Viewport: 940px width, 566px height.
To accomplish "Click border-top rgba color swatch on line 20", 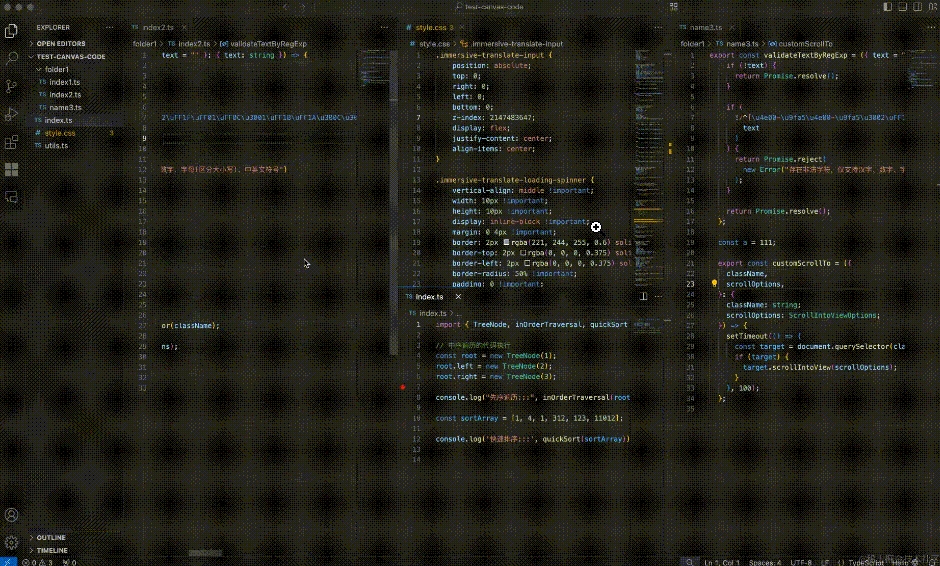I will click(x=523, y=253).
